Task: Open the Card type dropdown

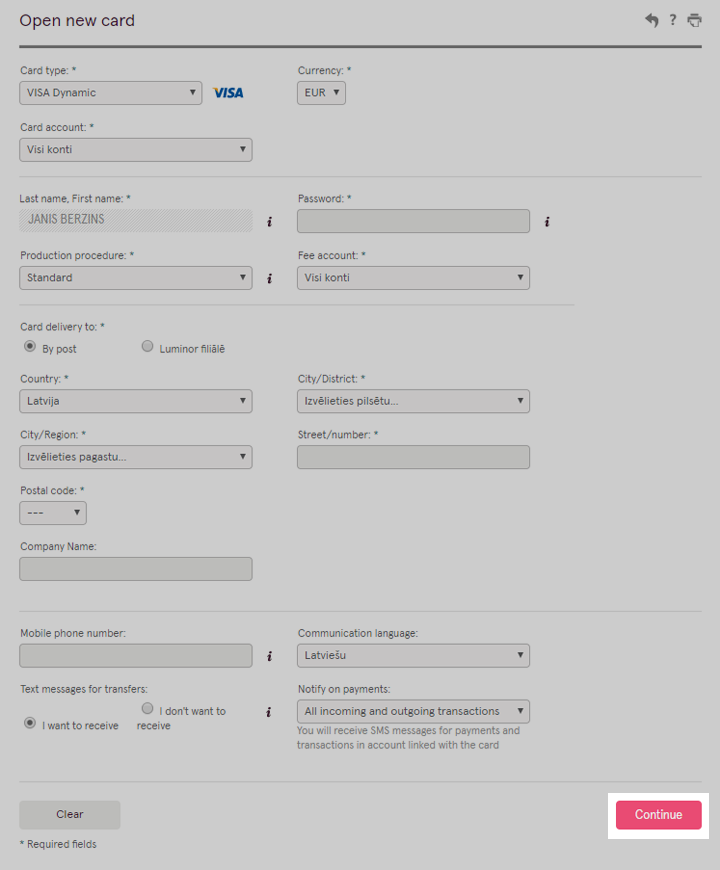Action: click(x=110, y=92)
